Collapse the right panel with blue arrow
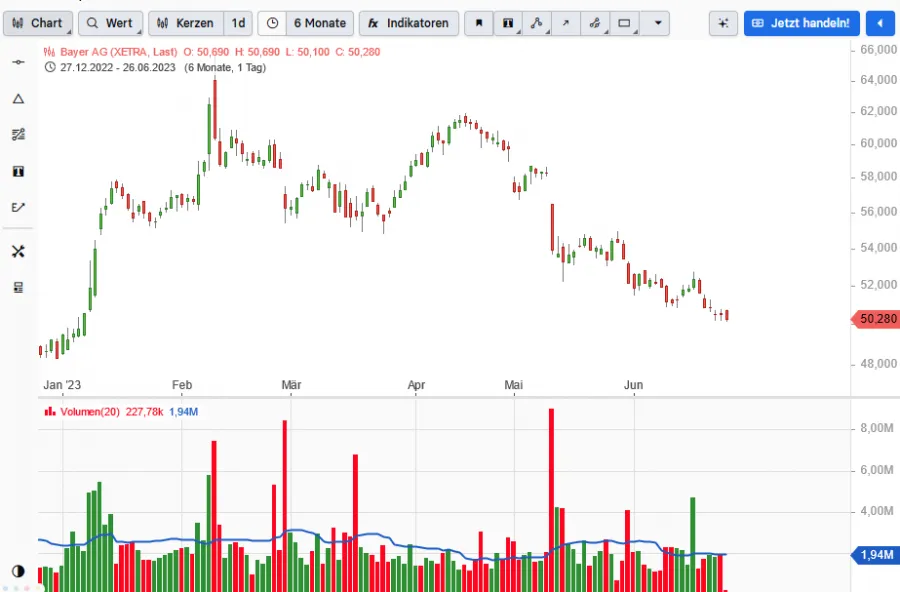900x592 pixels. point(879,23)
